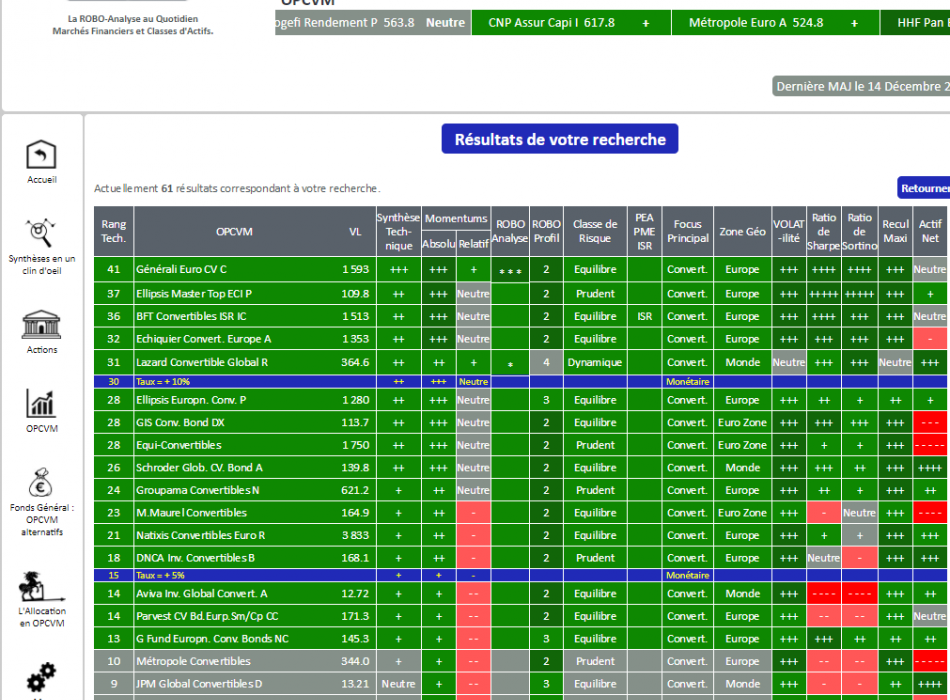Select Lazard Convertible Global R fund
950x700 pixels.
click(202, 362)
